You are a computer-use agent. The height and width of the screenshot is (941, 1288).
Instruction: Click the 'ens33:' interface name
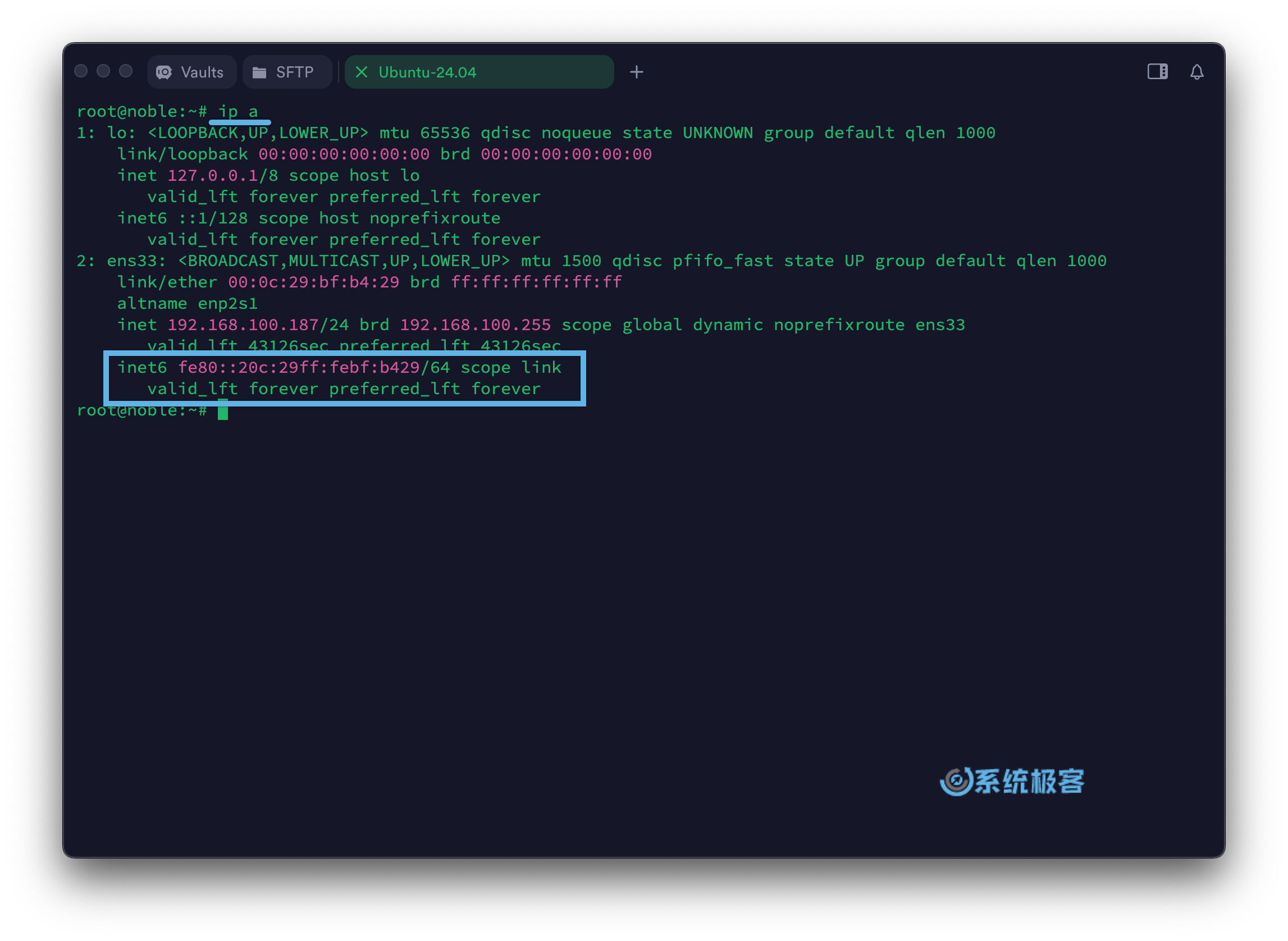(x=136, y=261)
